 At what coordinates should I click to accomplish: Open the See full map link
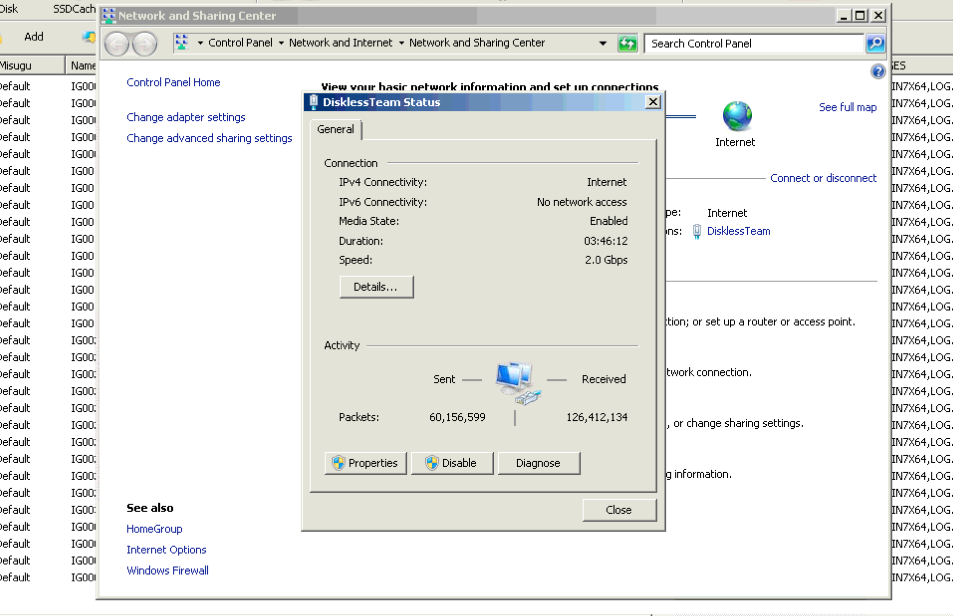point(847,107)
